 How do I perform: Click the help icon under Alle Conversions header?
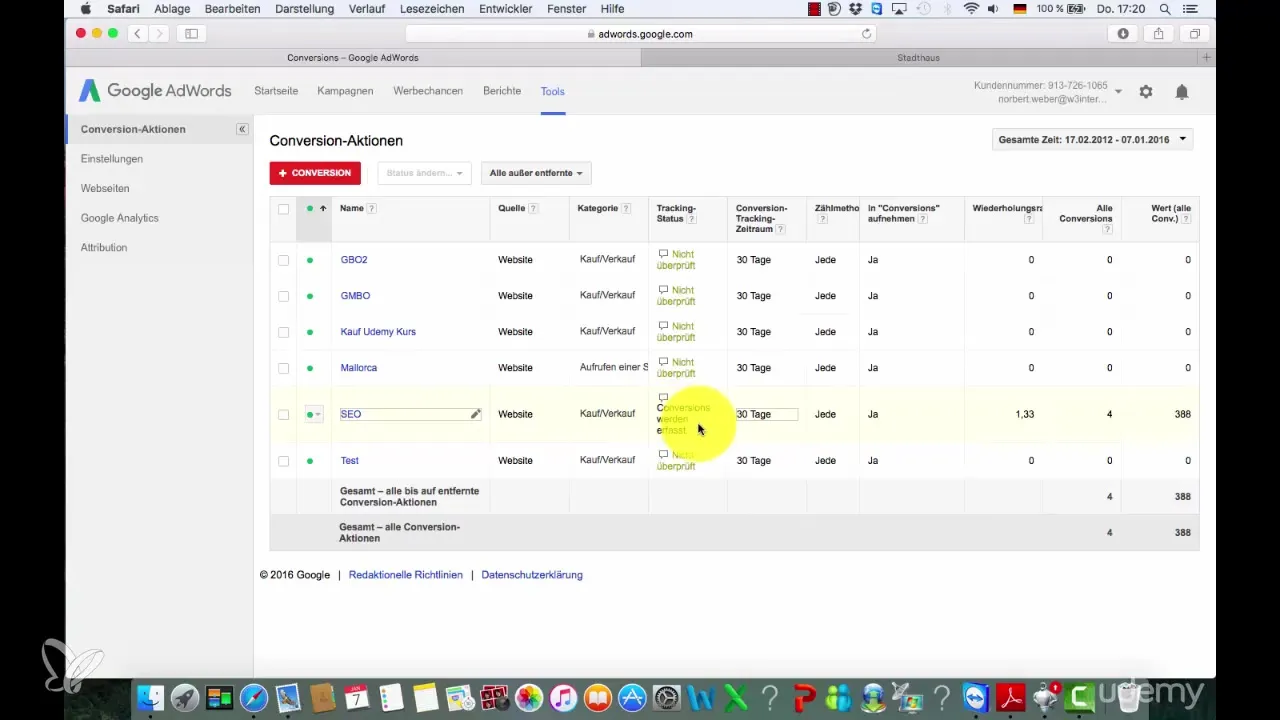pyautogui.click(x=1107, y=229)
